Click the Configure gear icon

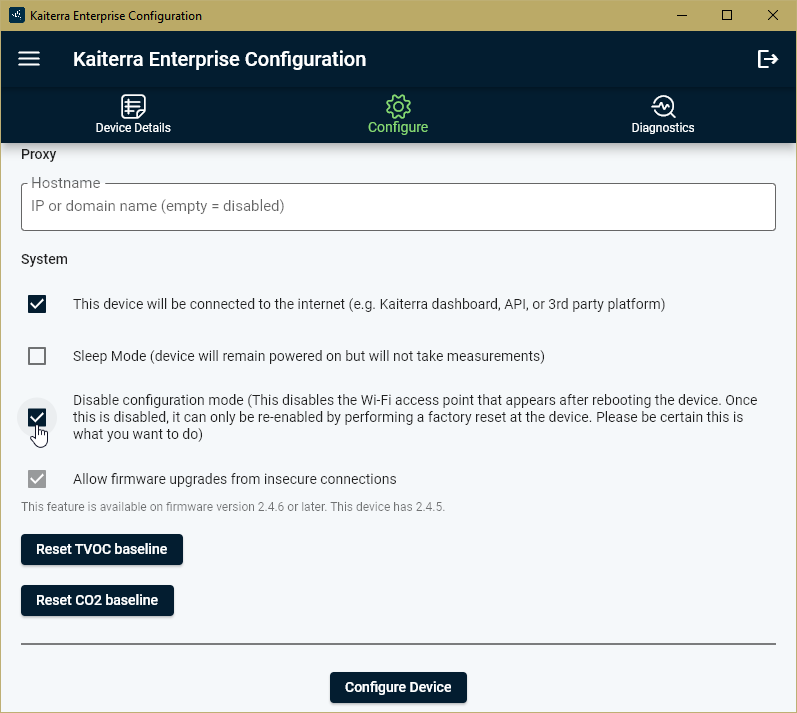398,106
